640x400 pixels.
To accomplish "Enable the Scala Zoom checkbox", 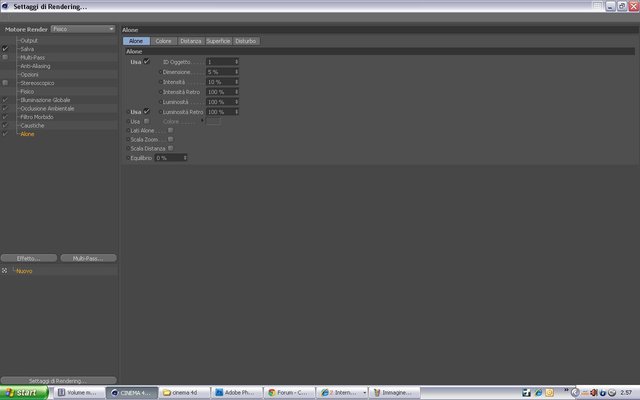I will pos(171,139).
